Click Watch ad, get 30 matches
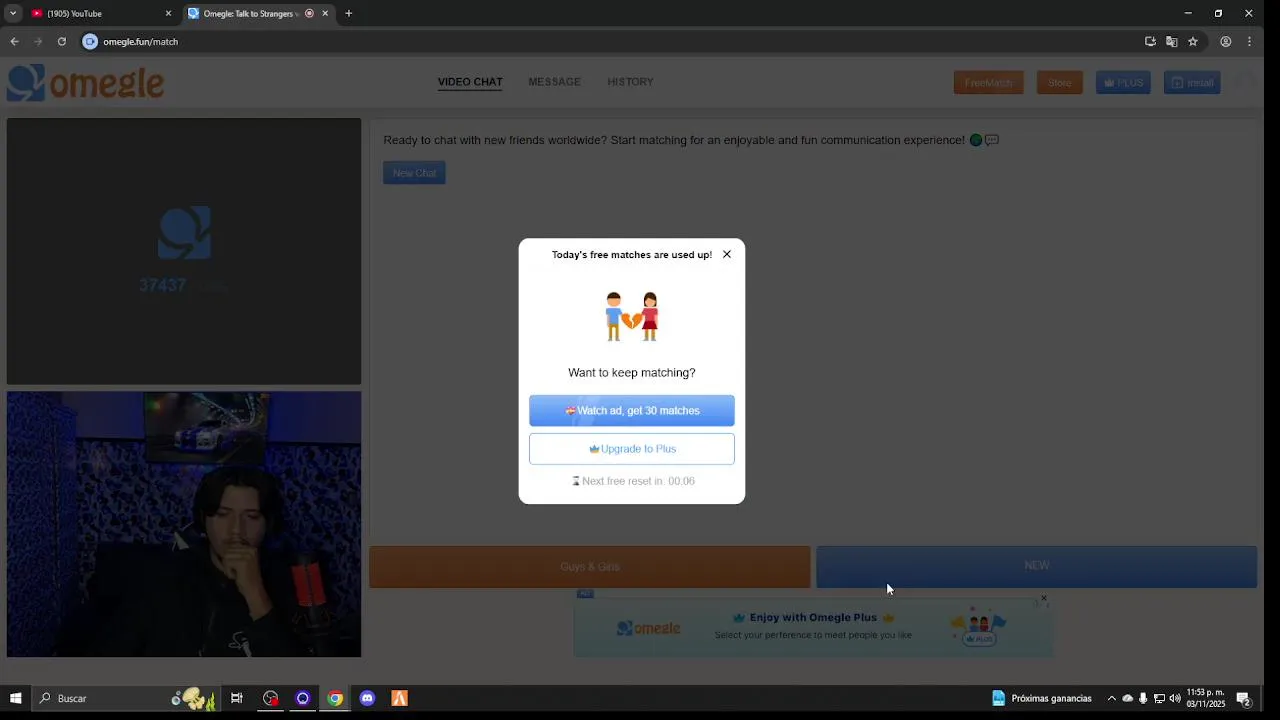 click(x=632, y=411)
